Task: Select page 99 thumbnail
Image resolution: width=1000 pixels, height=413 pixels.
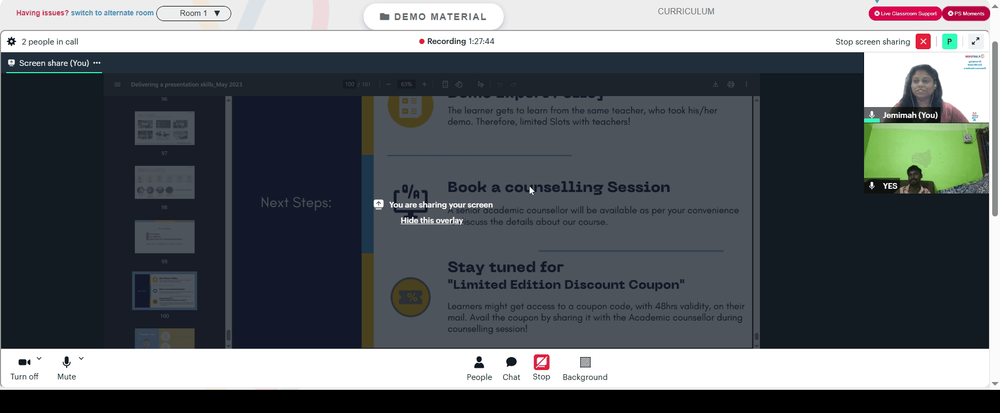Action: pyautogui.click(x=165, y=236)
